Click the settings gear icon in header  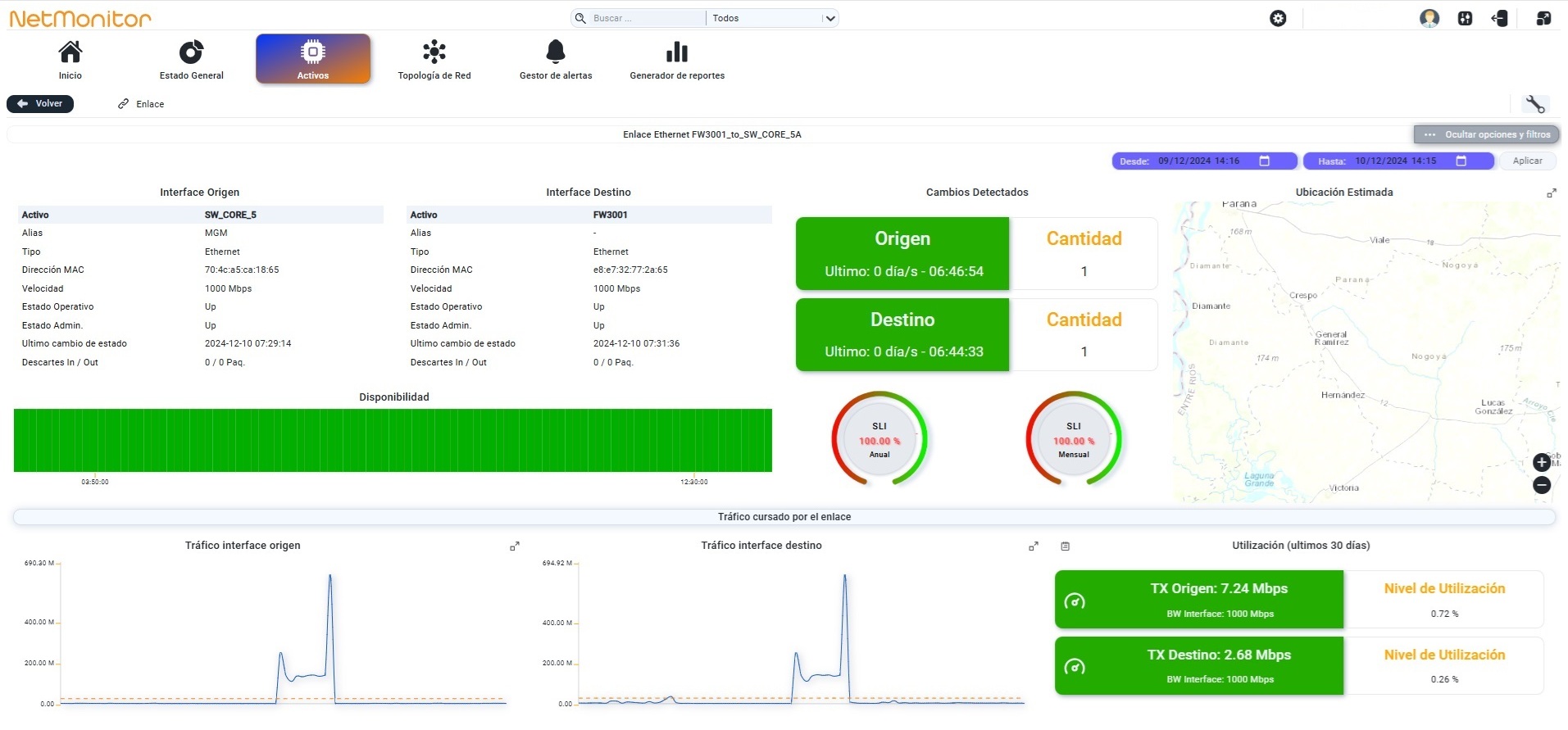point(1278,18)
